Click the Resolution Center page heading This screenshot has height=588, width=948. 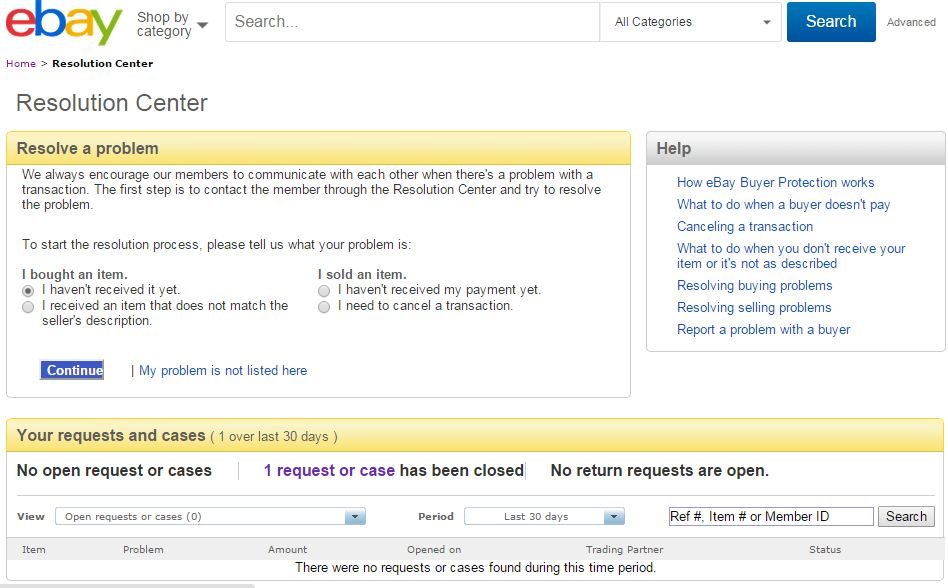[x=112, y=103]
